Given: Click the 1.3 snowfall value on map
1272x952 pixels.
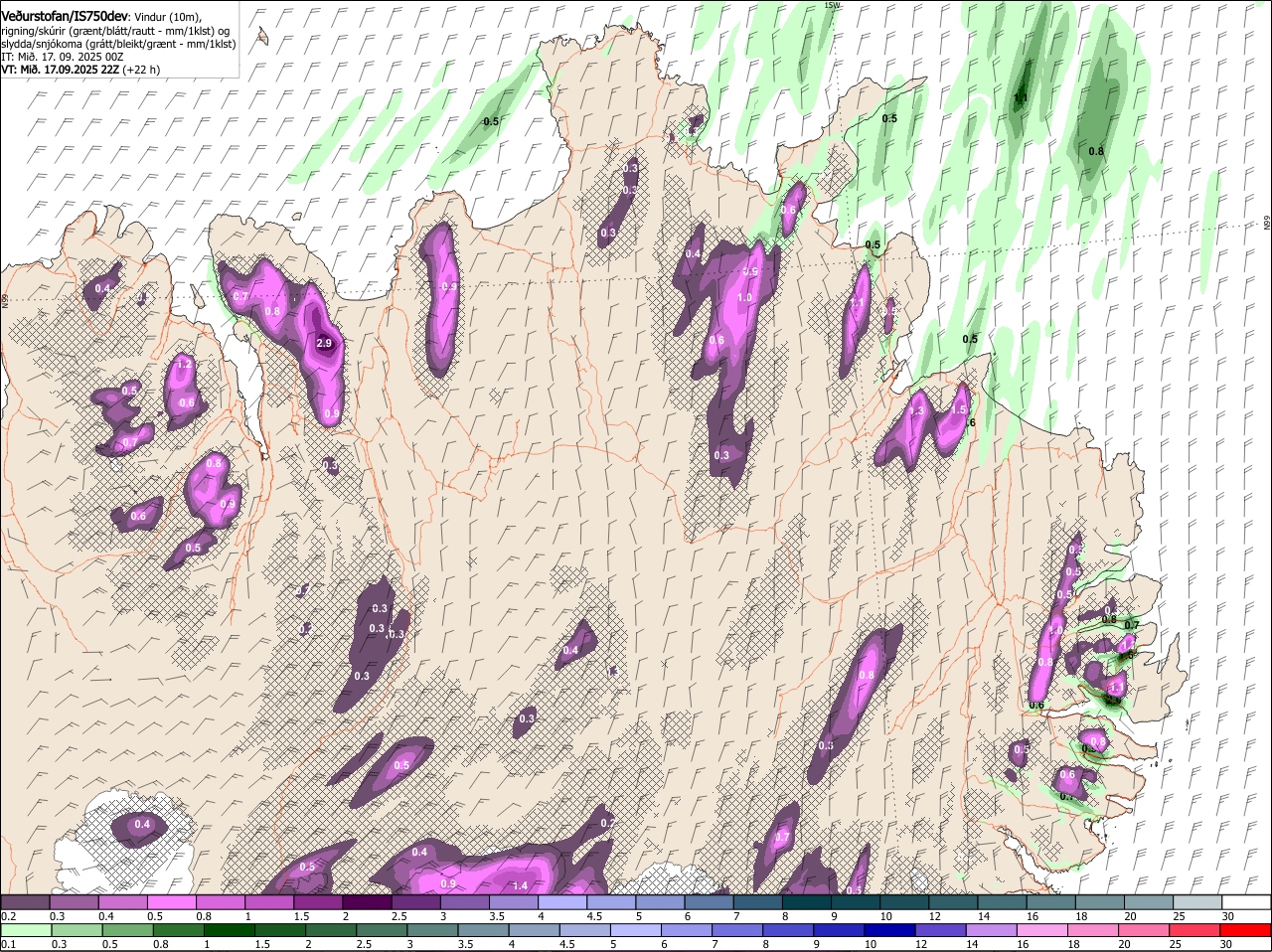Looking at the screenshot, I should (916, 410).
